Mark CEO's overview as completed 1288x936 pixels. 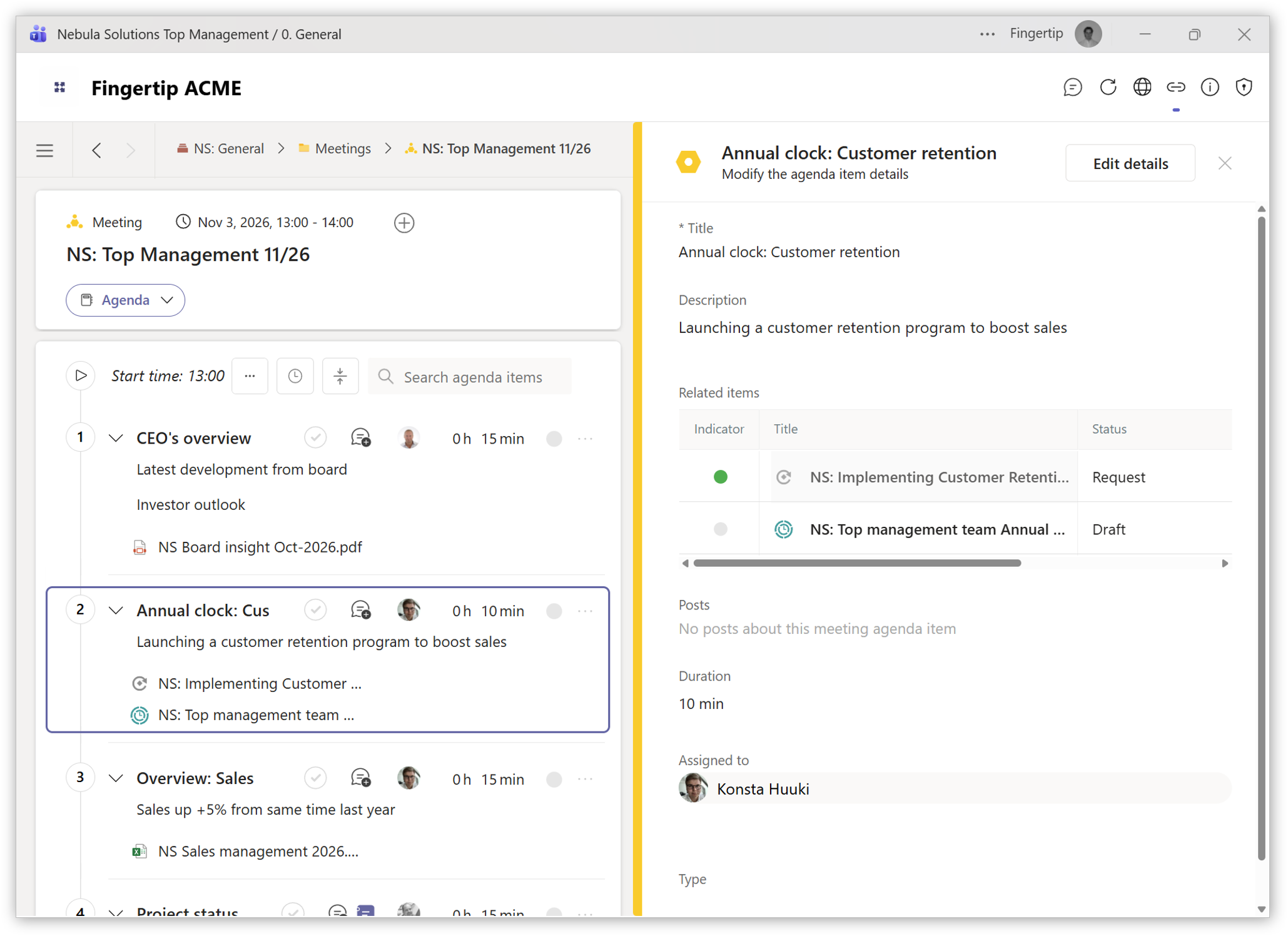[x=315, y=438]
